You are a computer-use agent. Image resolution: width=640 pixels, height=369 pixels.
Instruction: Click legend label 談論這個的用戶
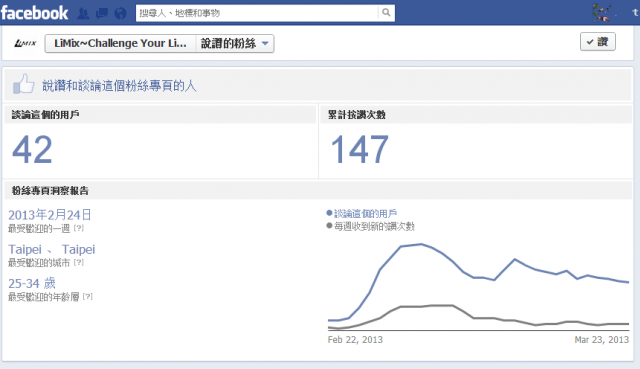point(365,213)
